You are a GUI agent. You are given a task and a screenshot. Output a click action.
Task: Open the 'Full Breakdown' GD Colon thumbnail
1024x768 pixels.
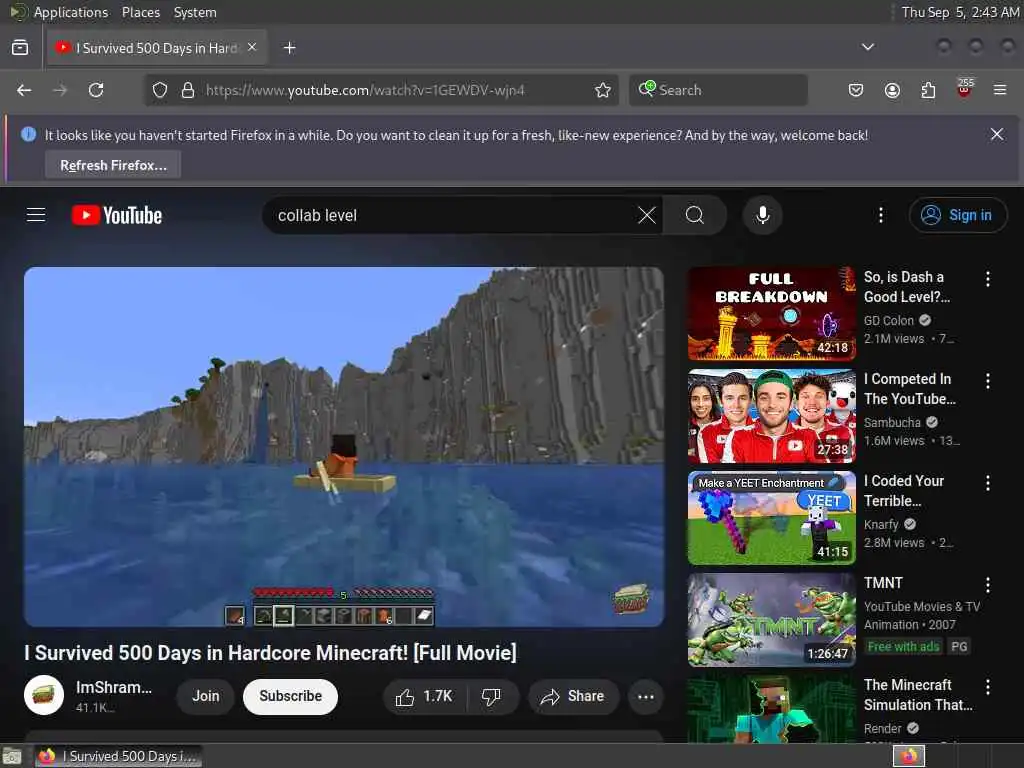pos(771,313)
